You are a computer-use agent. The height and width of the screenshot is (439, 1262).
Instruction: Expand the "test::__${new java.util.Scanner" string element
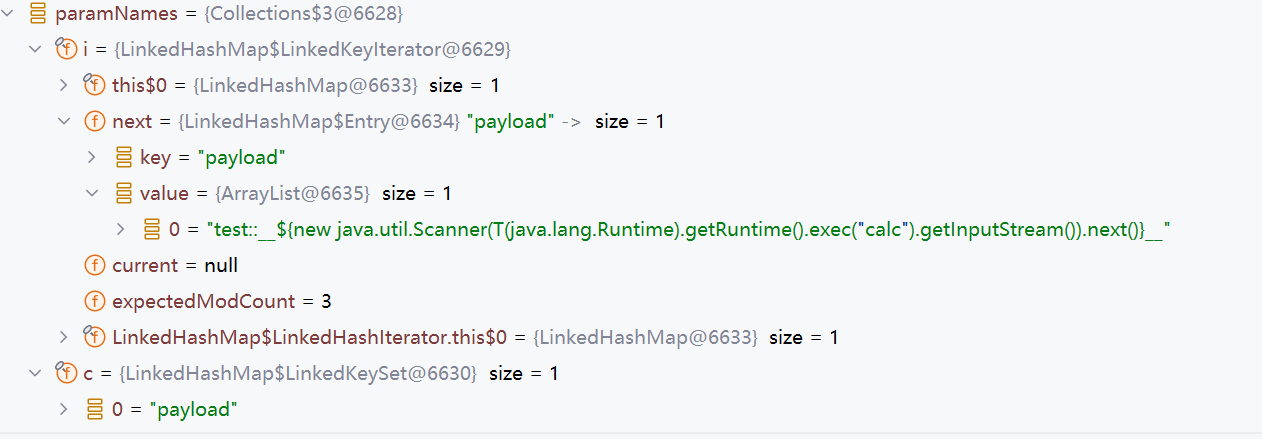[x=122, y=229]
